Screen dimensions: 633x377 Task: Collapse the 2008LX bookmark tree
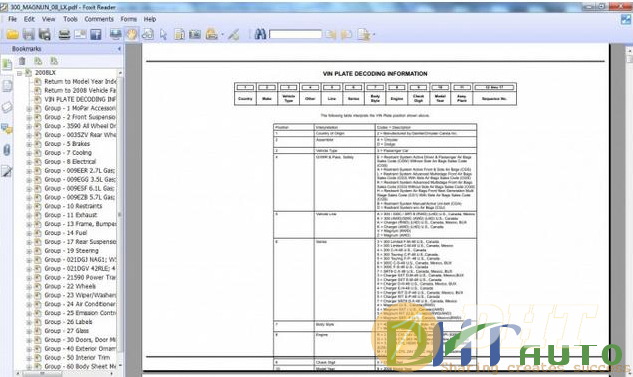point(19,73)
